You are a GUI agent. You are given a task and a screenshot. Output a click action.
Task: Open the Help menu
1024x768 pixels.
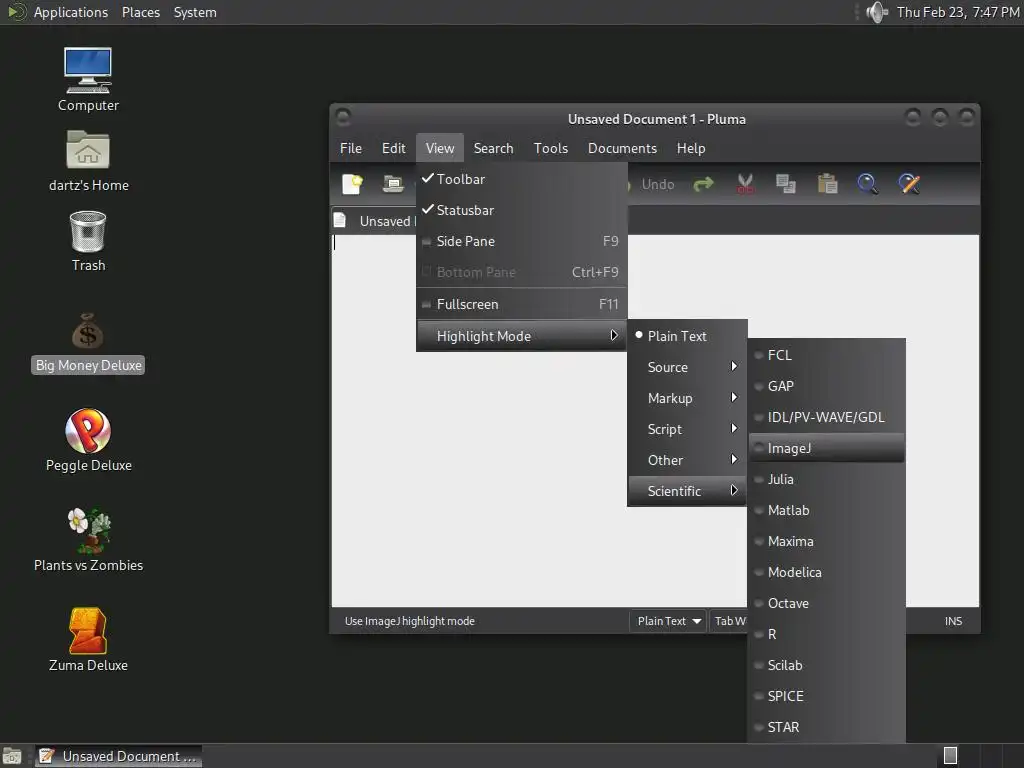coord(690,148)
